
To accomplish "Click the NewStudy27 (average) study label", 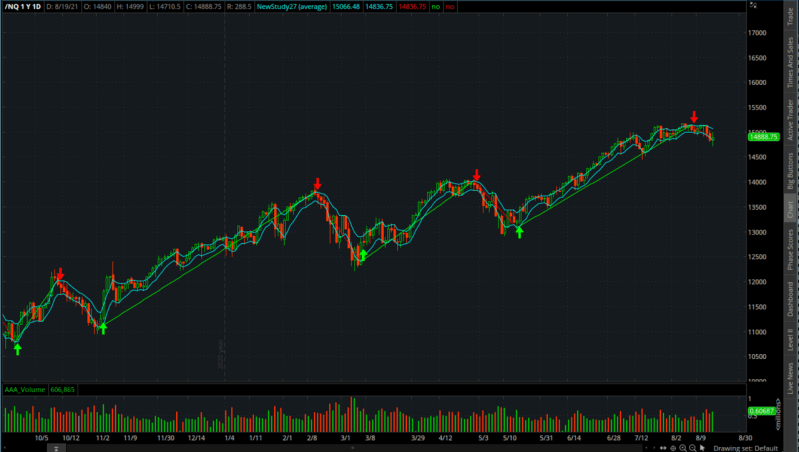I will click(x=291, y=7).
